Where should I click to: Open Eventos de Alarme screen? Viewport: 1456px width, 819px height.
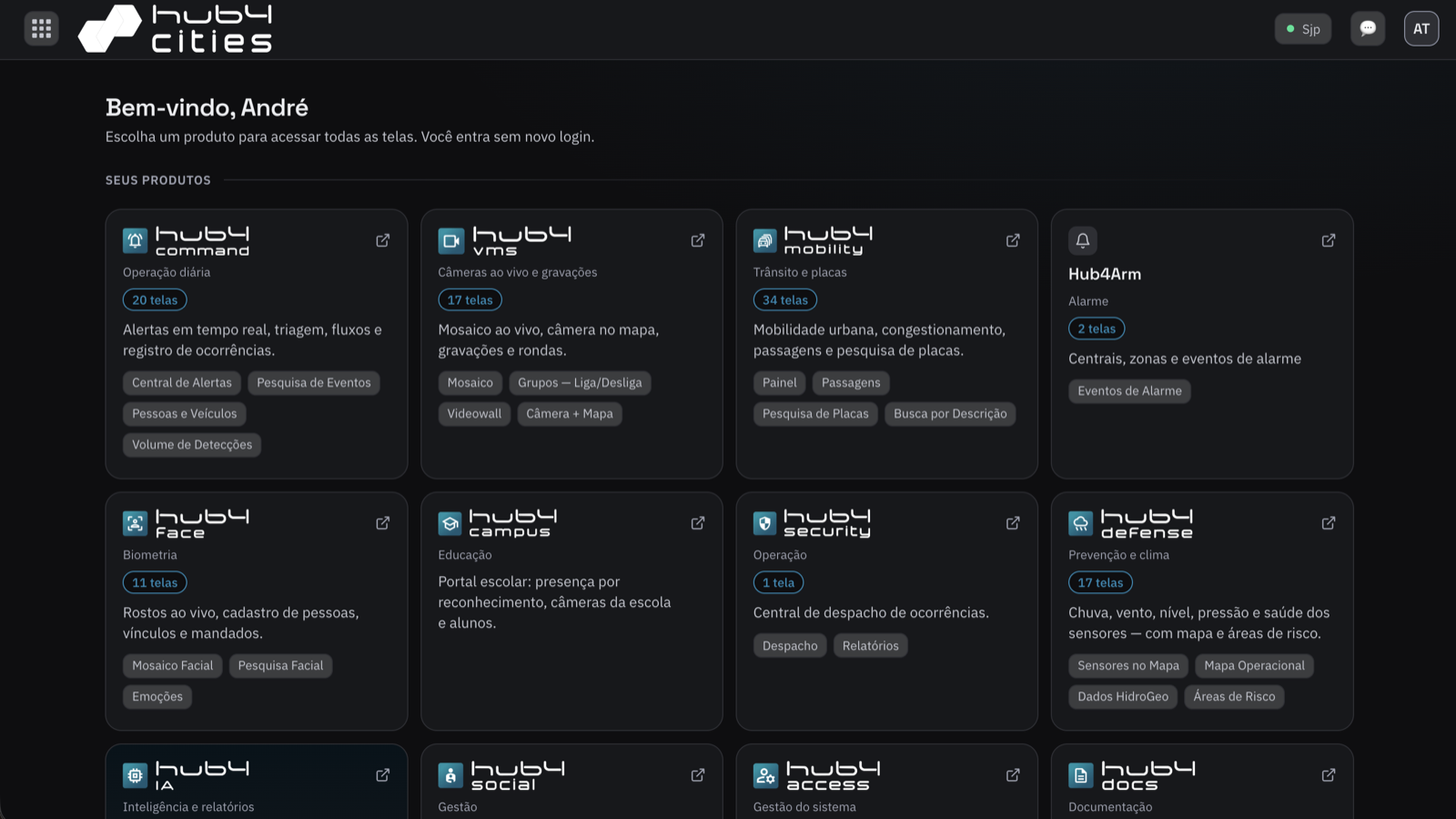1129,391
